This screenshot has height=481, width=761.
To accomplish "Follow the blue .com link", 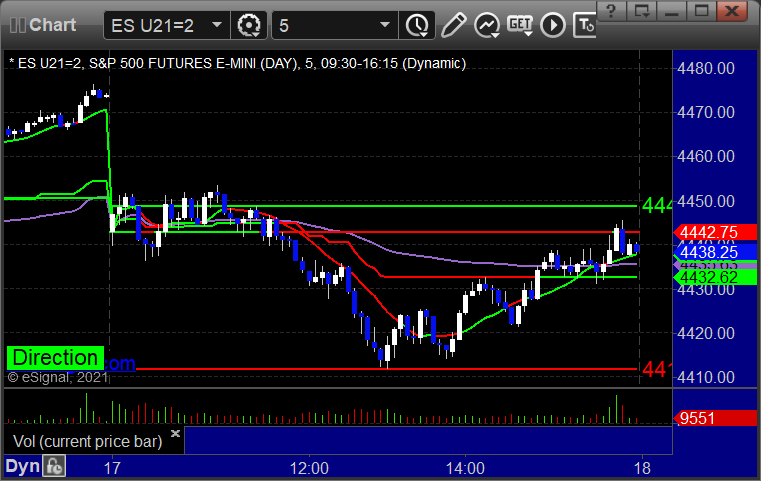I will click(x=120, y=363).
